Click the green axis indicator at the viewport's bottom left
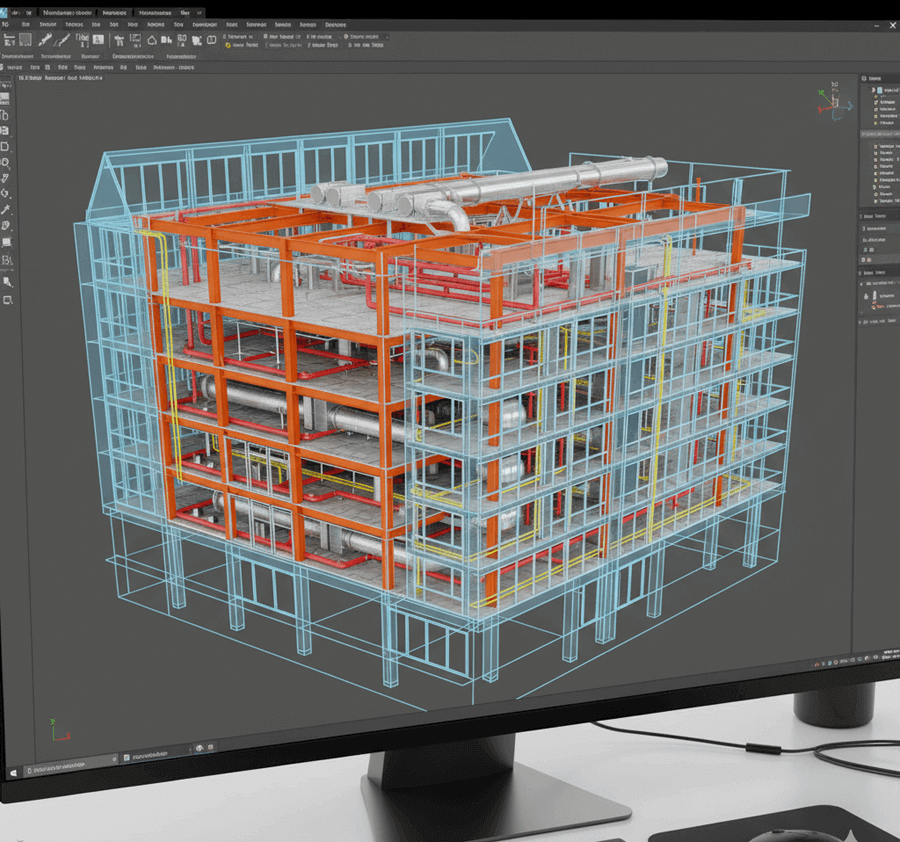Image resolution: width=900 pixels, height=842 pixels. [x=52, y=720]
